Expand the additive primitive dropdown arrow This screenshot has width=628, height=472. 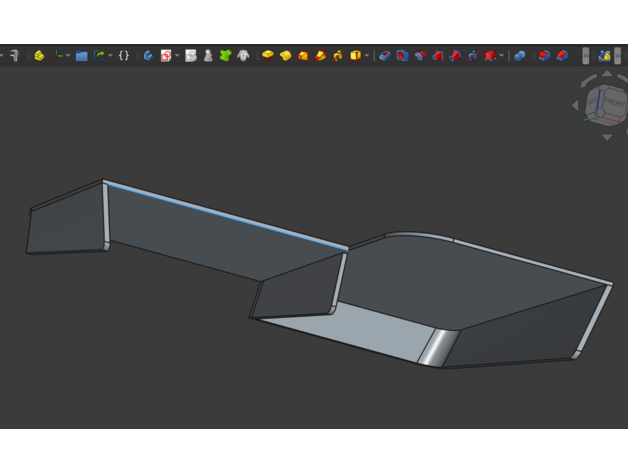[367, 56]
